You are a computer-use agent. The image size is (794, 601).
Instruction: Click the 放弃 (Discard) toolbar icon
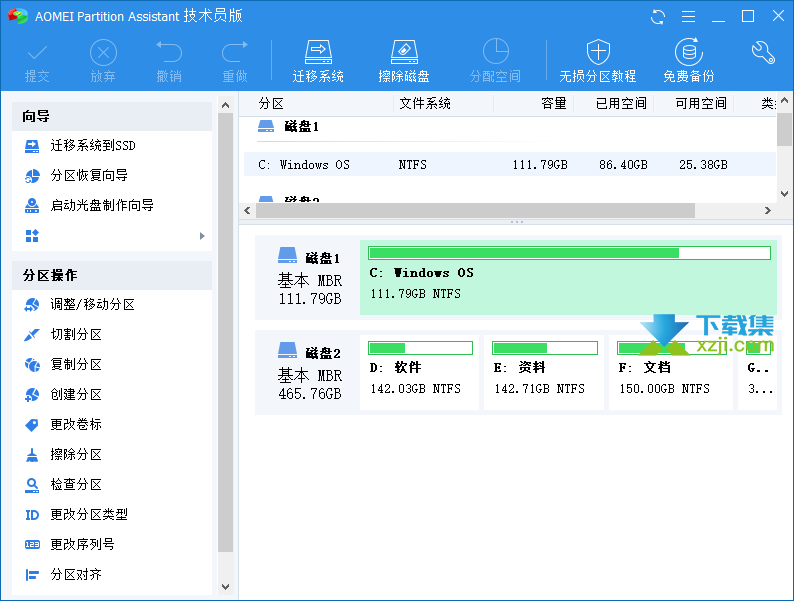103,52
